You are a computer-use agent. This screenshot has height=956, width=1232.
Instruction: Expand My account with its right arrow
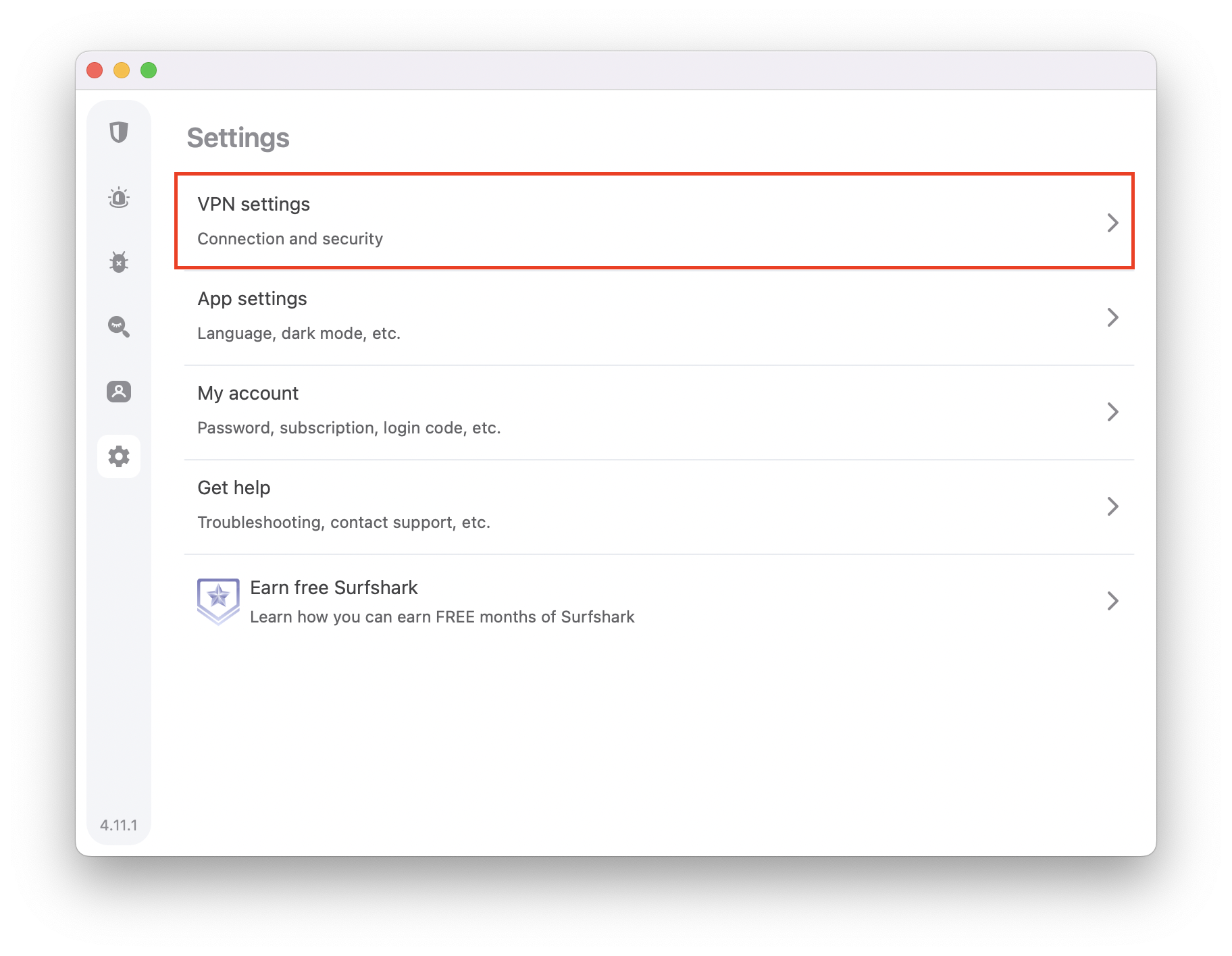(1112, 412)
